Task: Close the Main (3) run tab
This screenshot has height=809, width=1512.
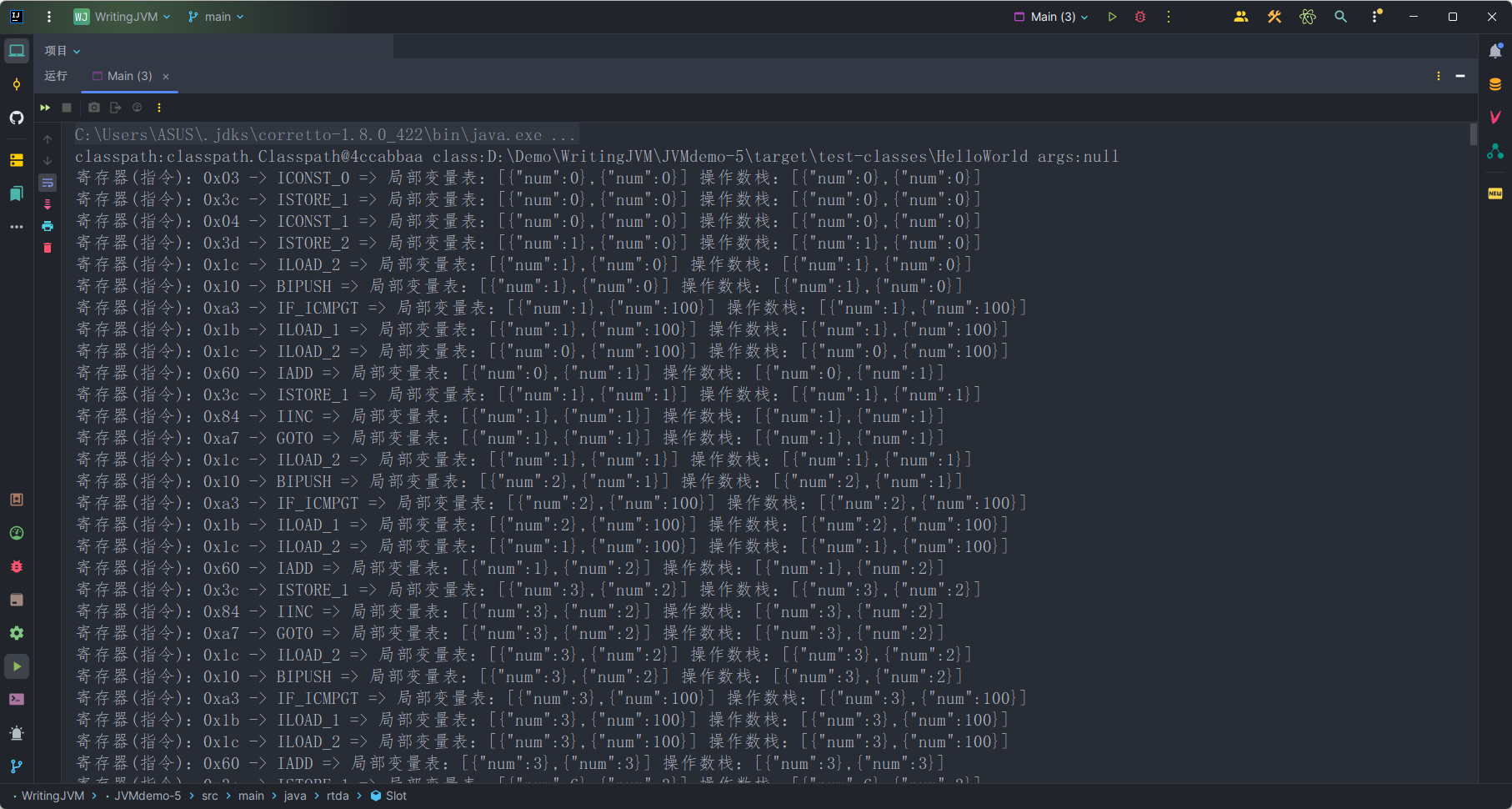Action: [x=166, y=77]
